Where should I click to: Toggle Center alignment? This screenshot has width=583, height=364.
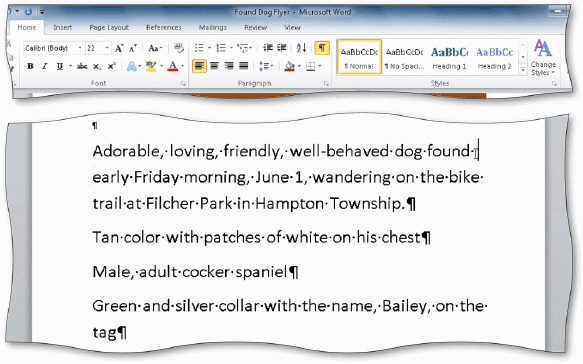coord(214,66)
